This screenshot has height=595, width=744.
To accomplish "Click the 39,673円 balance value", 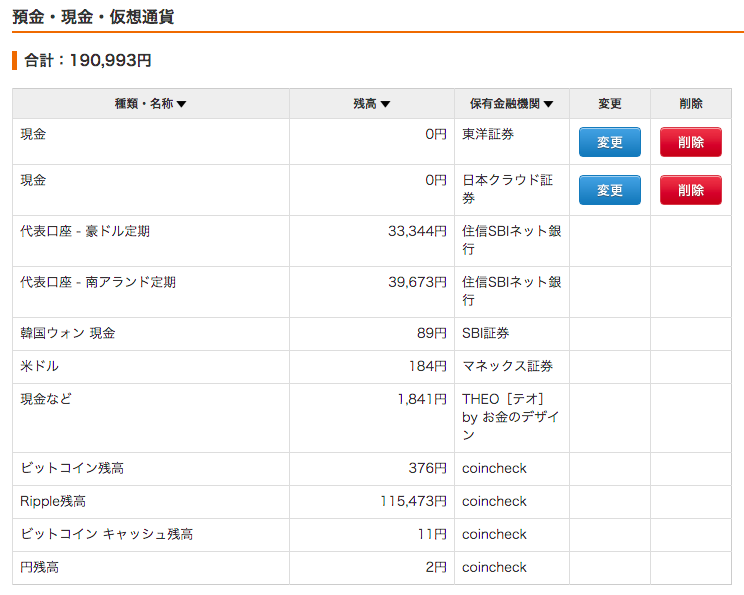I will click(418, 282).
